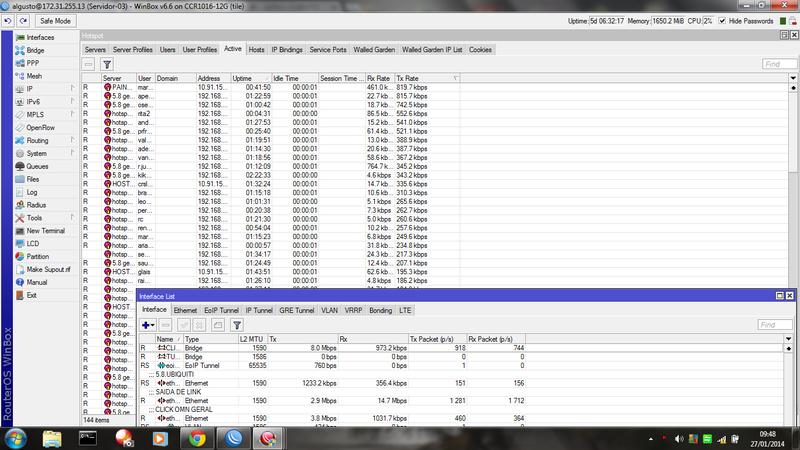
Task: Click the Hotspot remove (minus) button
Action: 89,64
